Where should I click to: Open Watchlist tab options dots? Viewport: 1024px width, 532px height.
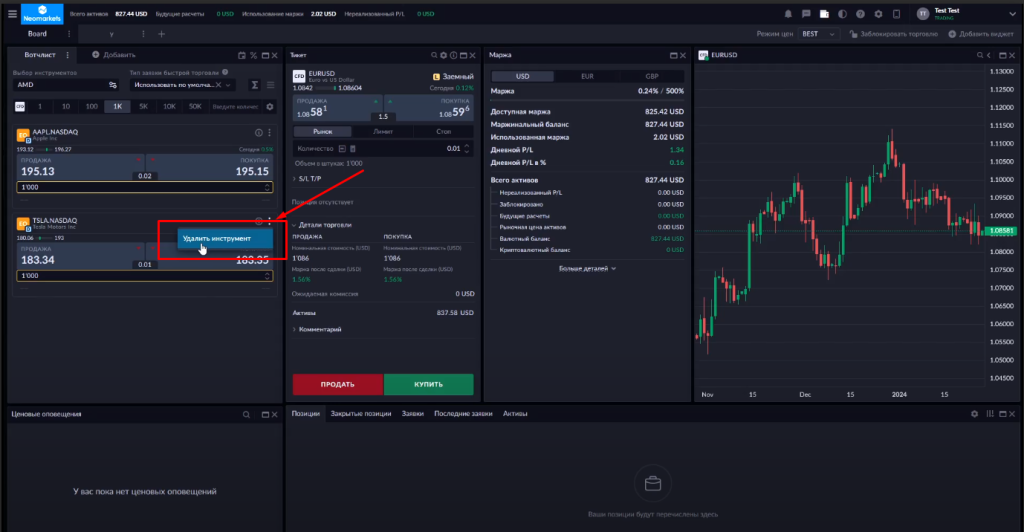point(67,55)
